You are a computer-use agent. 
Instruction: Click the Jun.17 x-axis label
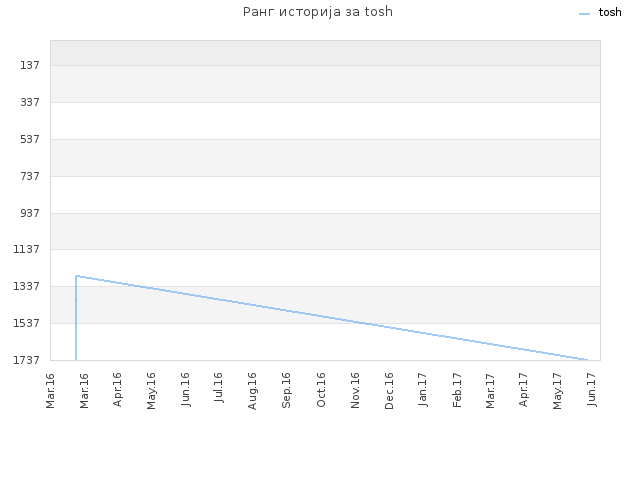592,389
